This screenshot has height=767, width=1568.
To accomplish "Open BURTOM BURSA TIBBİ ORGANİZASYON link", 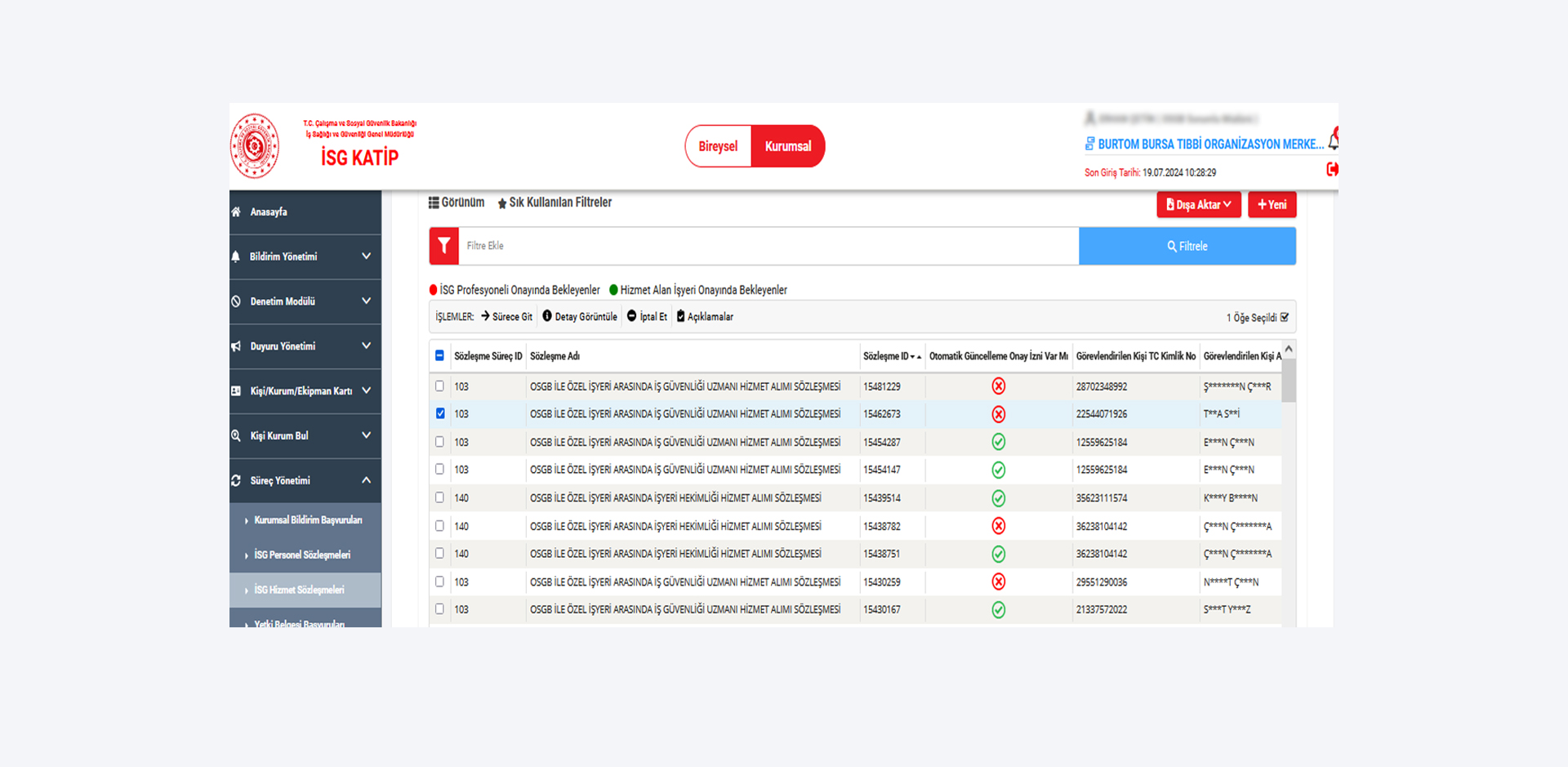I will (x=1210, y=144).
